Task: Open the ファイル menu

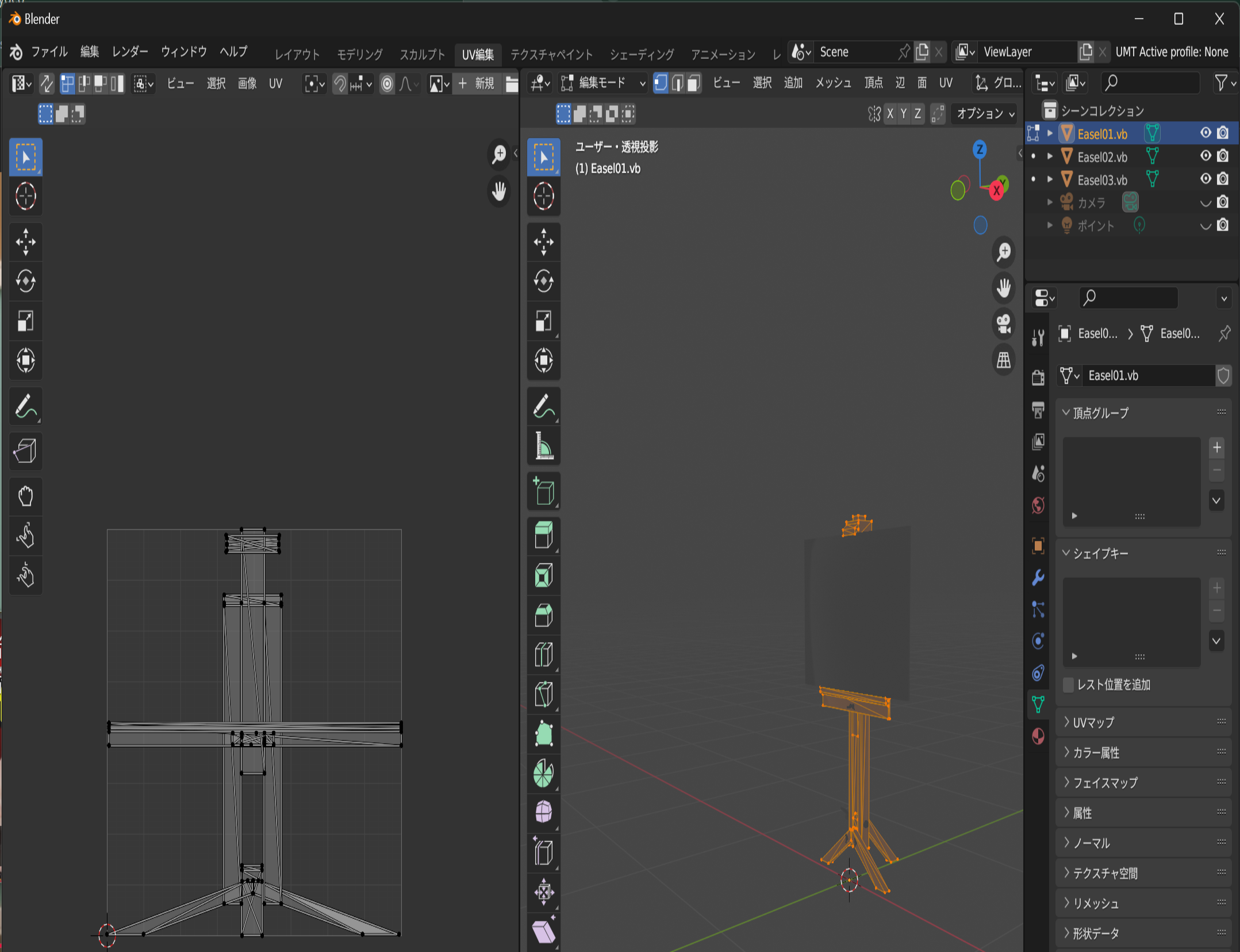Action: [x=49, y=52]
